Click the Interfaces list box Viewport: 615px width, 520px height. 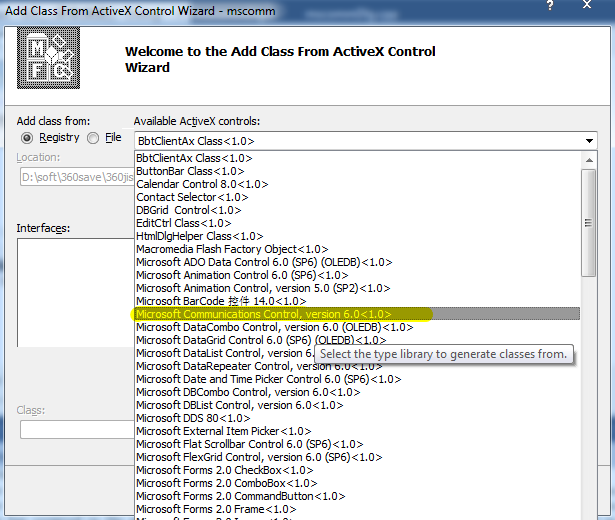pos(75,292)
